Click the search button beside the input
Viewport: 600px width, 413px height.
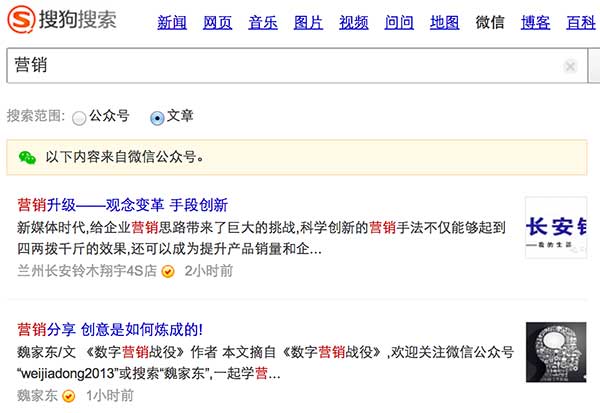click(594, 65)
